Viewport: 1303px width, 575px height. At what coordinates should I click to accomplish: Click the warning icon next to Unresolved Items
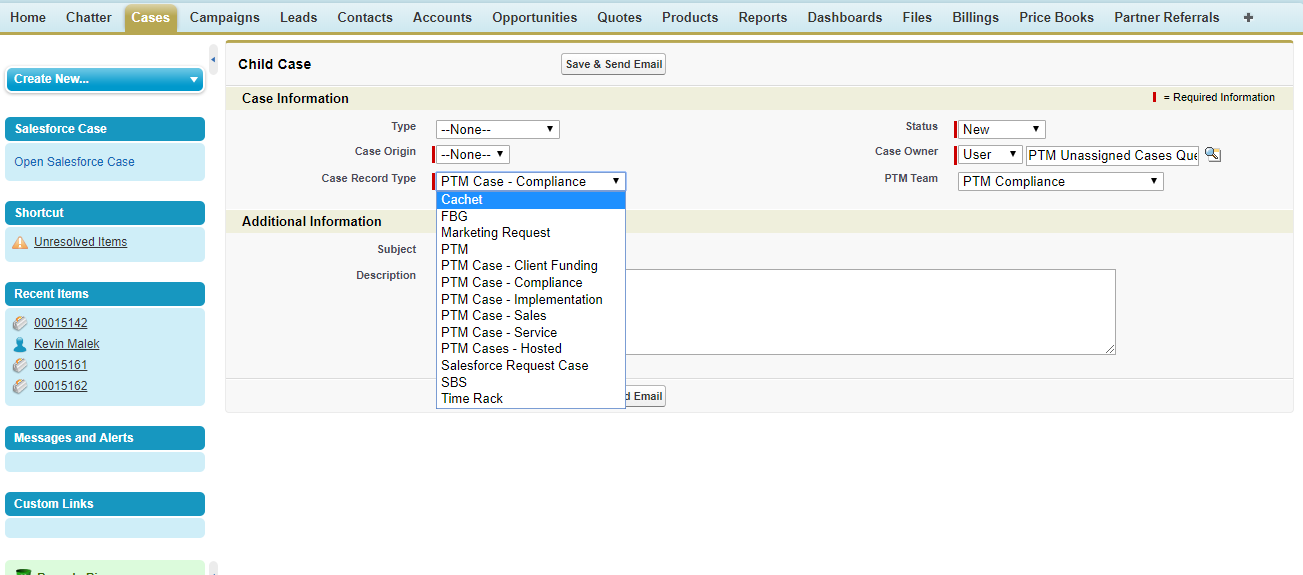(20, 242)
